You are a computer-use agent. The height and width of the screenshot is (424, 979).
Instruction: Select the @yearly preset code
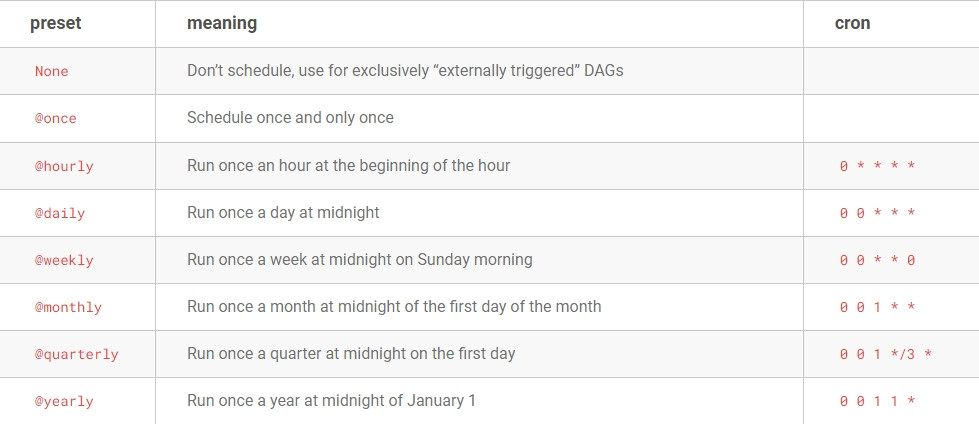coord(64,402)
